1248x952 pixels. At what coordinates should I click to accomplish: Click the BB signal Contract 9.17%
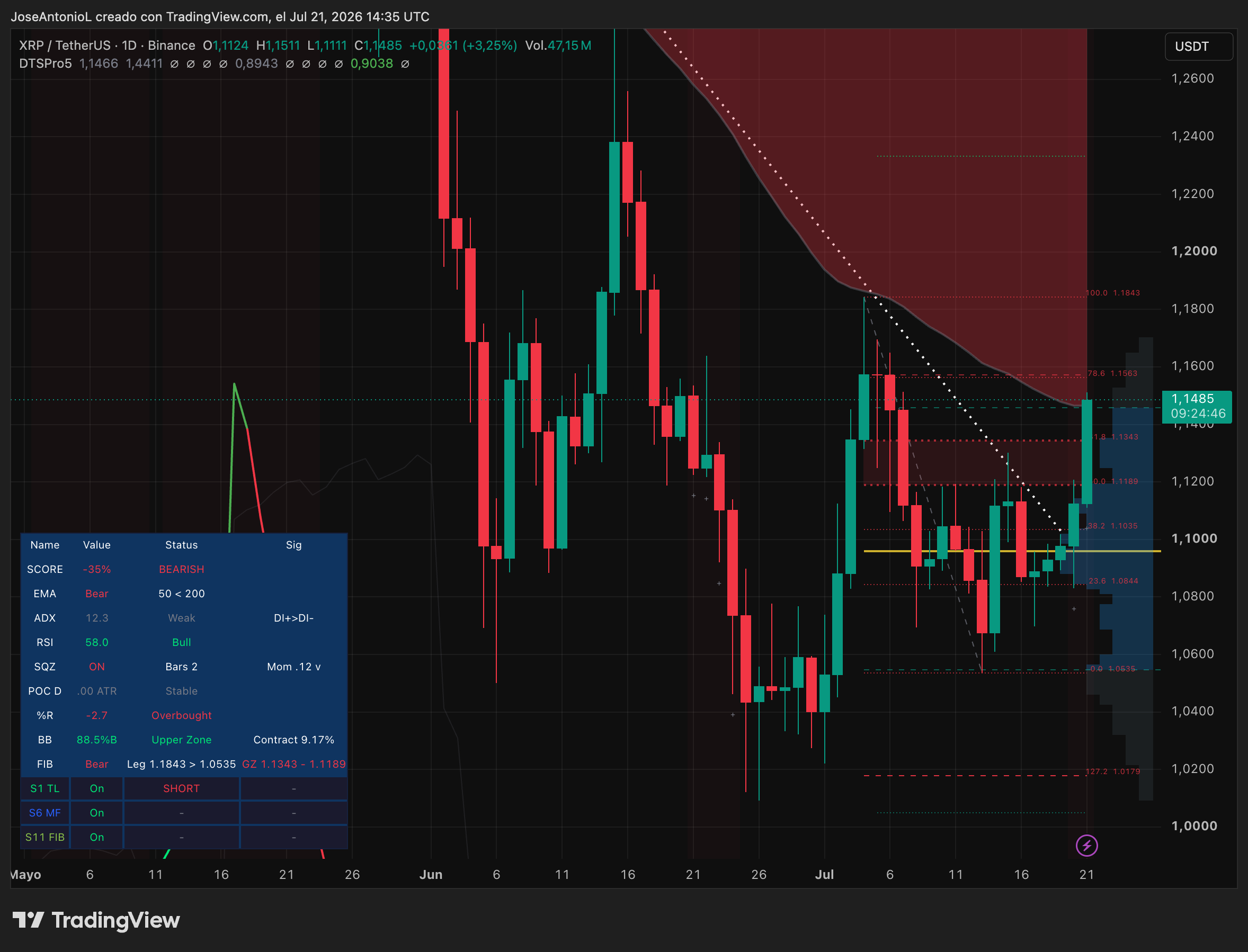pos(293,740)
